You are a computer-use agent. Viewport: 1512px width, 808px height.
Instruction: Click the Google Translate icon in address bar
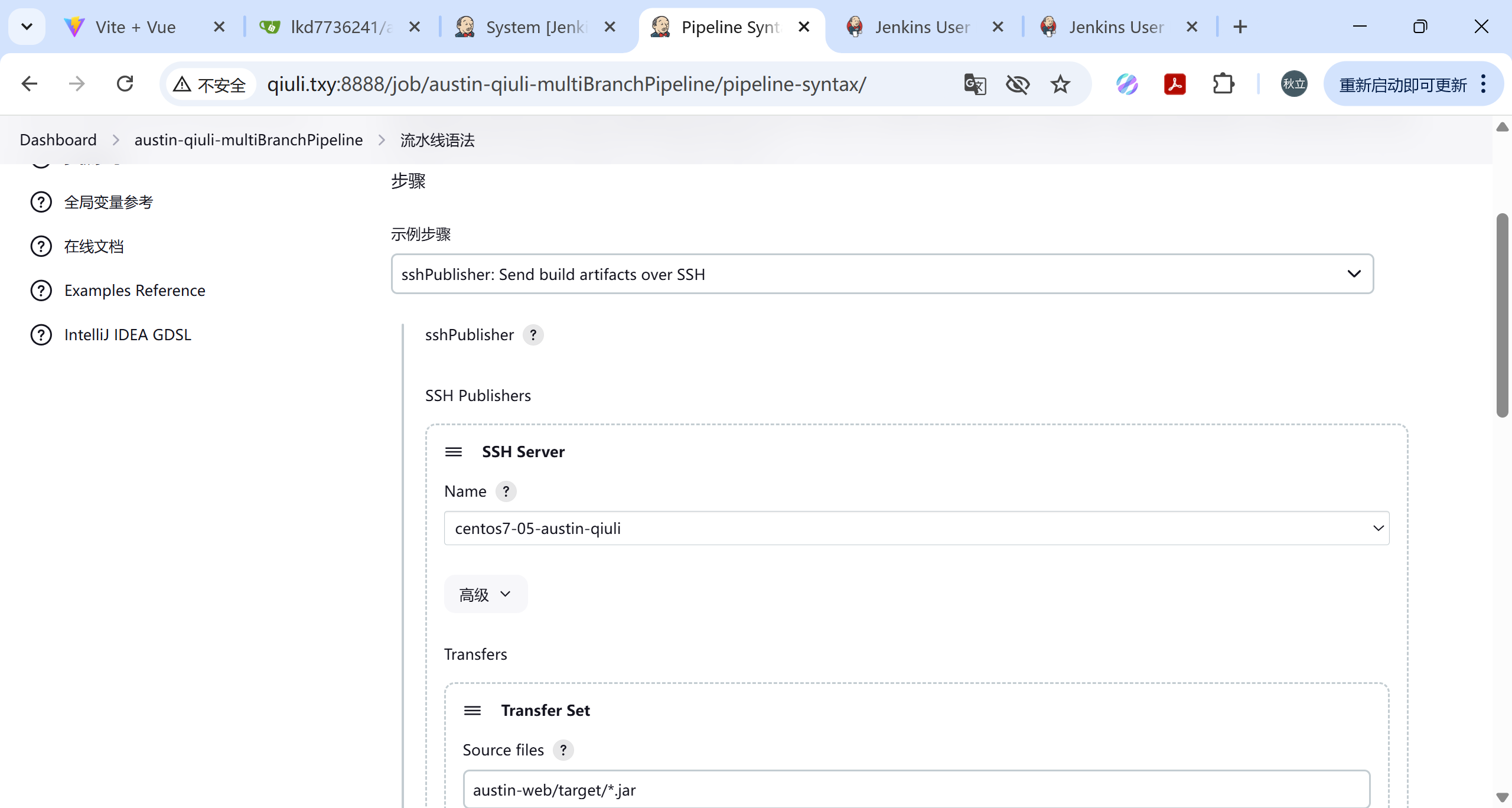(975, 84)
